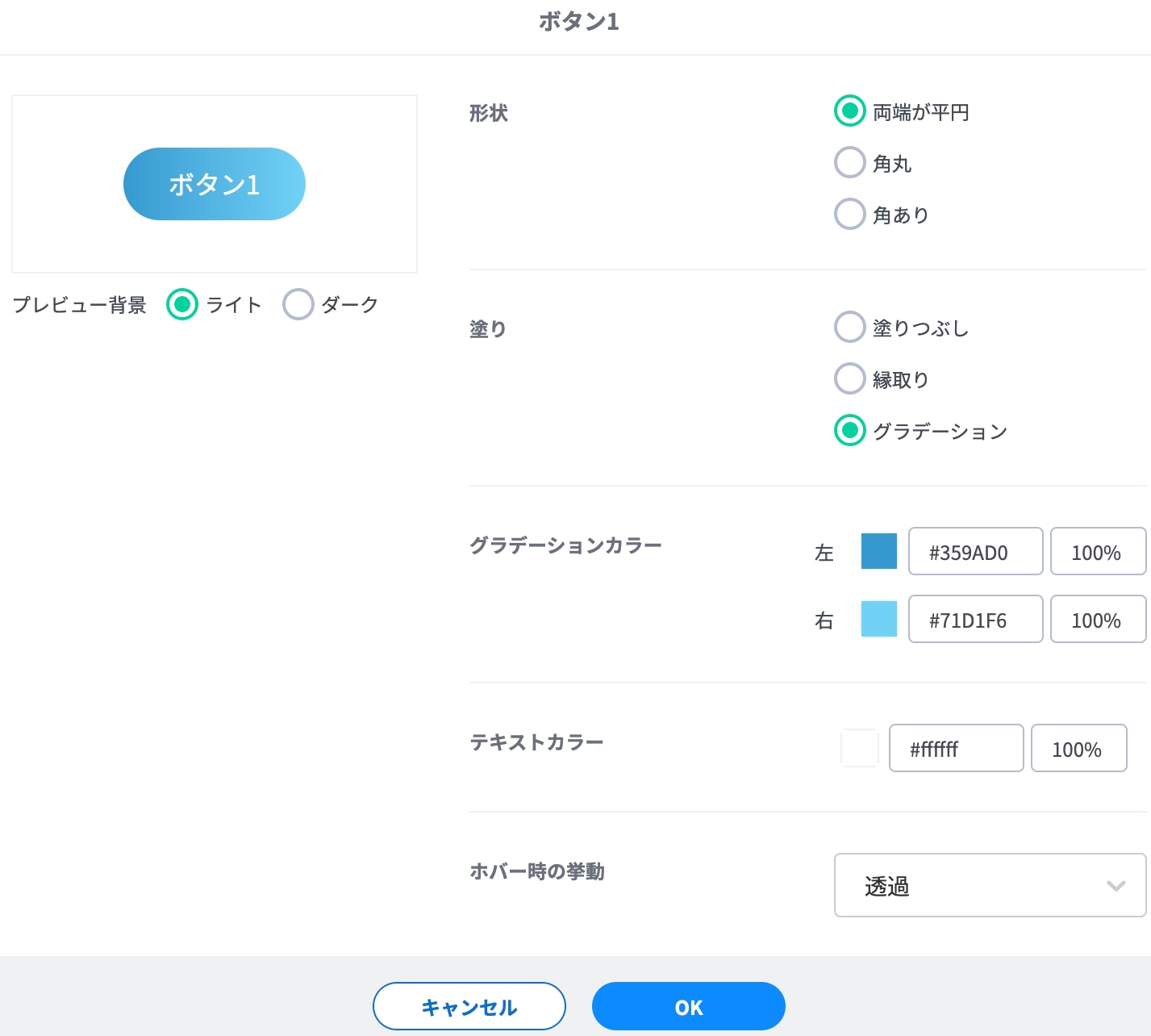The width and height of the screenshot is (1151, 1036).
Task: Click the ボタン1 preview button
Action: click(x=215, y=184)
